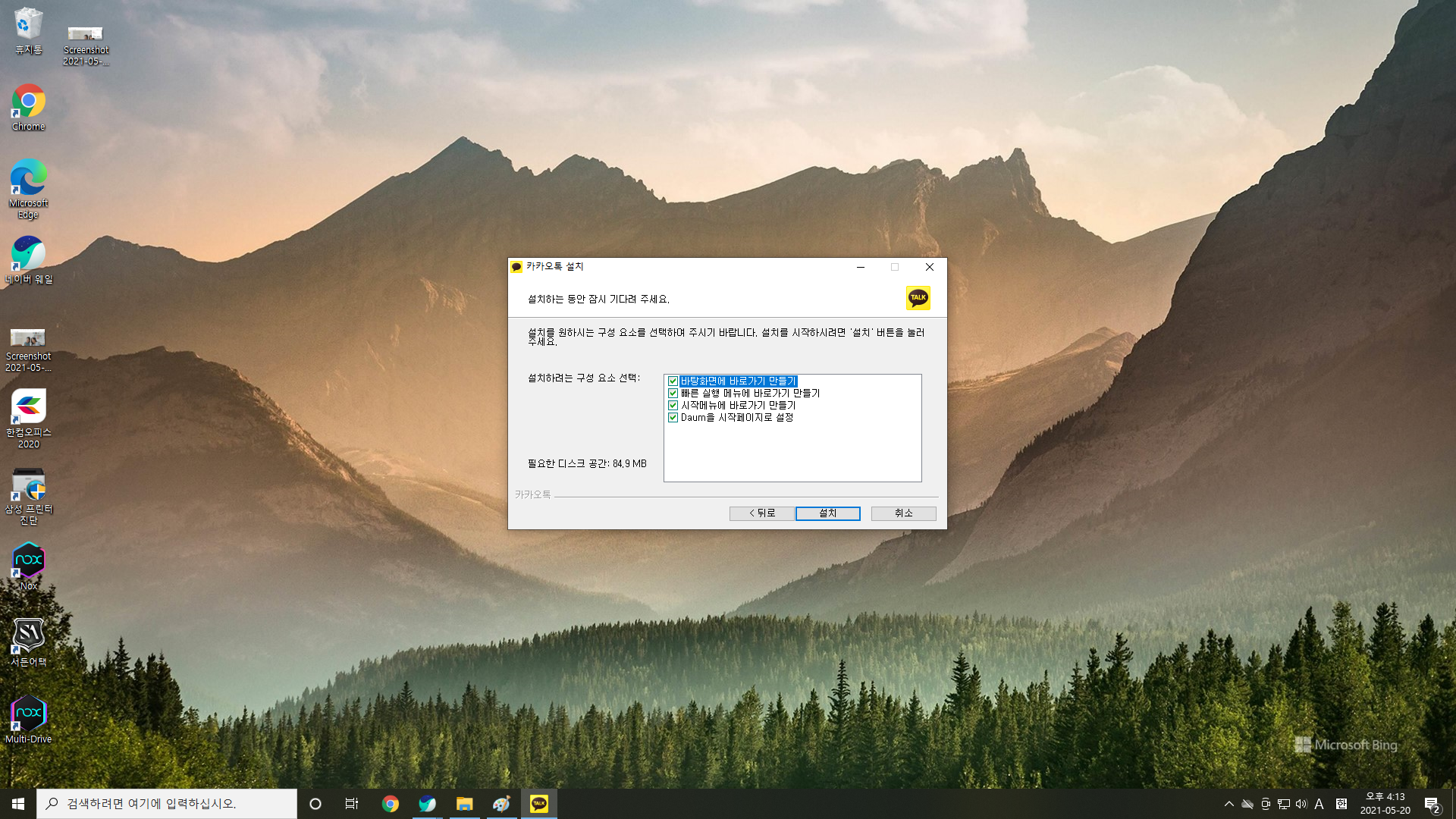This screenshot has width=1456, height=819.
Task: Open the clock showing 오후 4:13
Action: 1385,804
